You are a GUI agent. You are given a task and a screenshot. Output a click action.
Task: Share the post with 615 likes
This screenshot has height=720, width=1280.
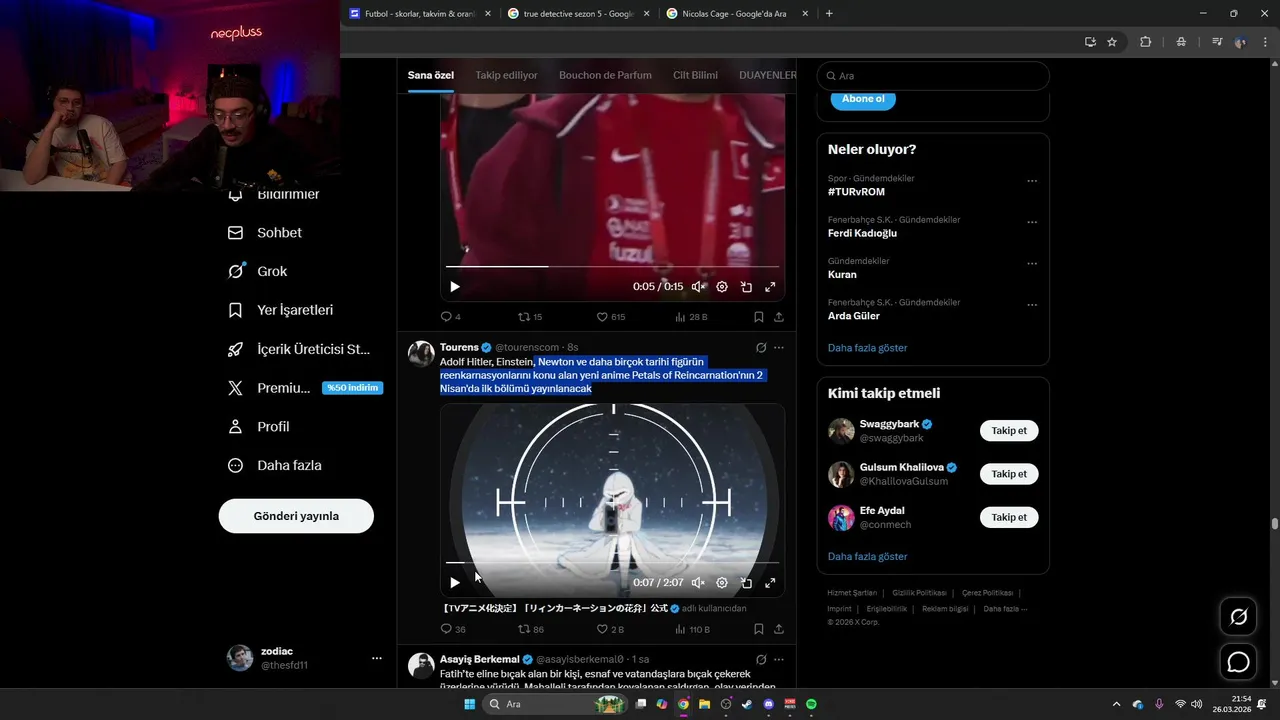tap(779, 317)
